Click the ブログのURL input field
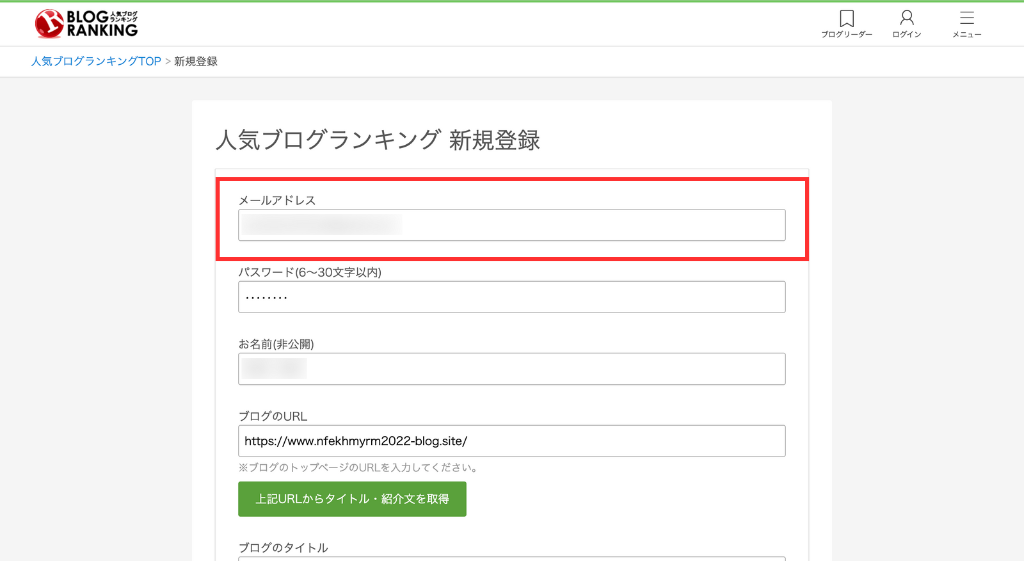 [511, 441]
